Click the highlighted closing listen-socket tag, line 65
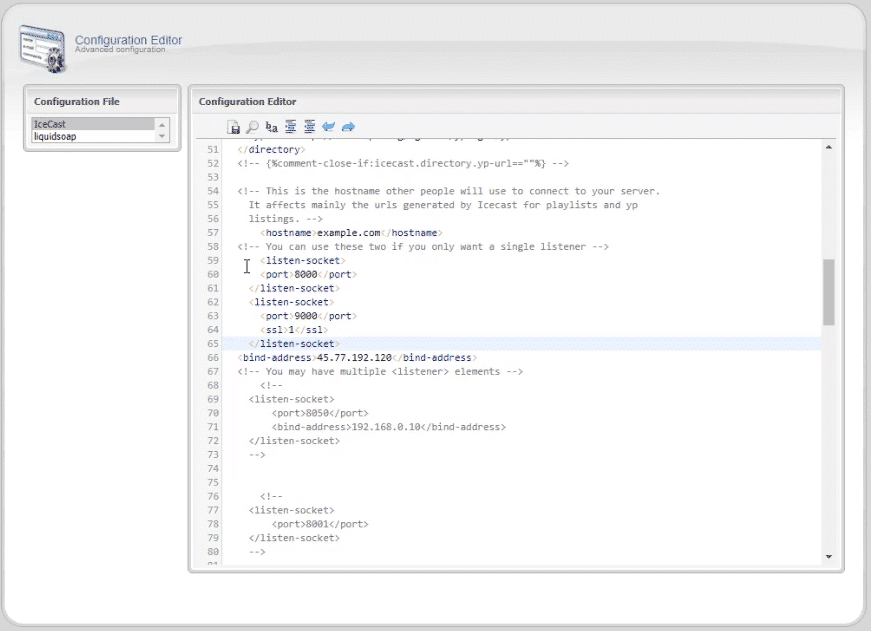Viewport: 871px width, 631px height. tap(294, 344)
